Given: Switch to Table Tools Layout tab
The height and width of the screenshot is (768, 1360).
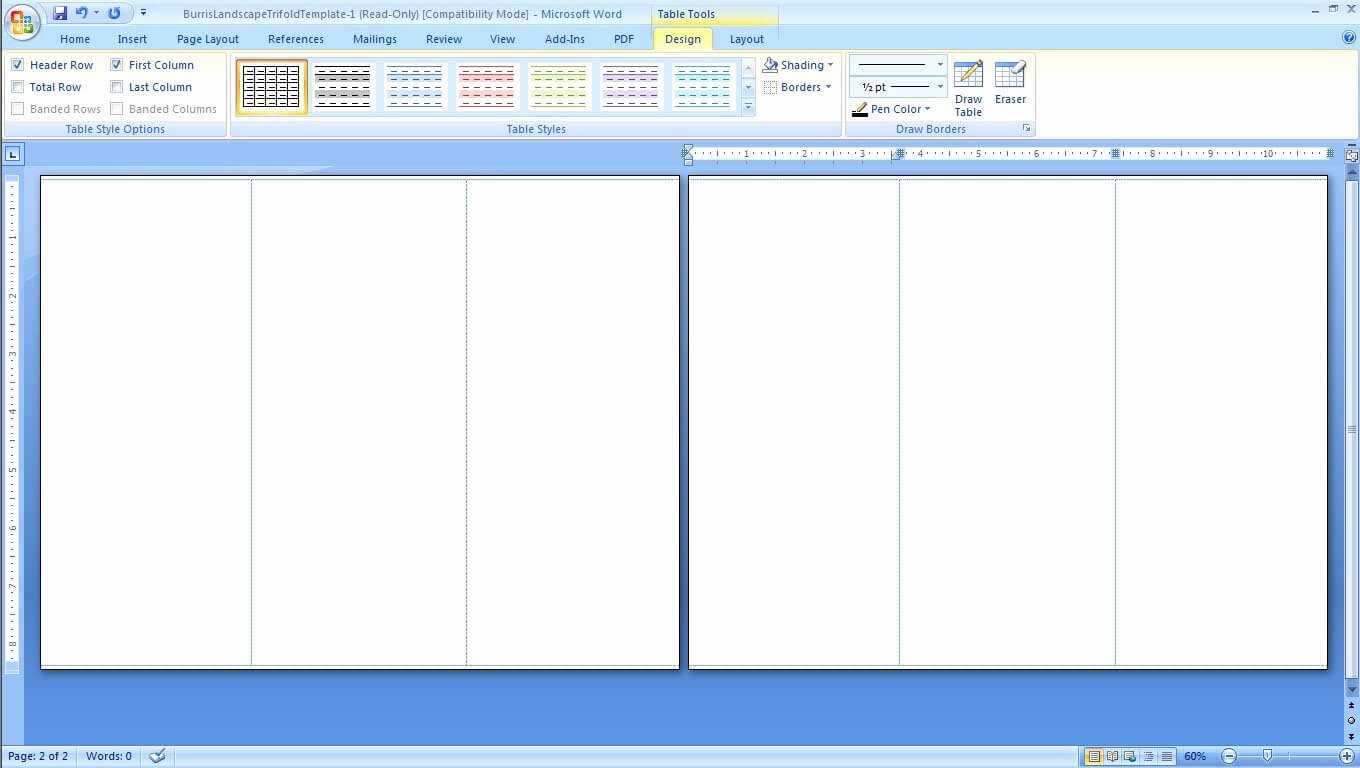Looking at the screenshot, I should [x=747, y=39].
